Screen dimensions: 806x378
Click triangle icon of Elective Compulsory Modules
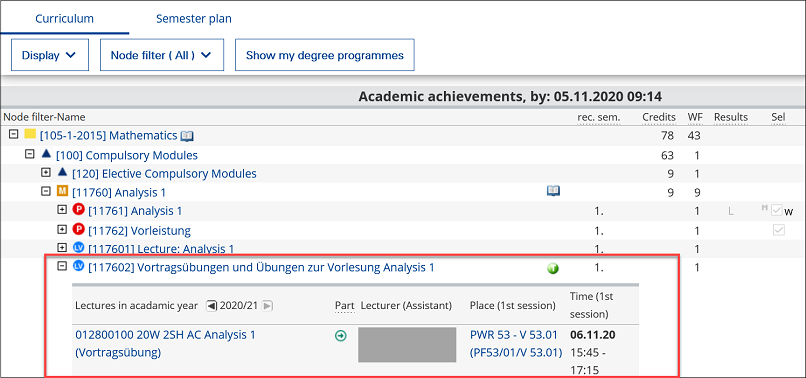tap(62, 173)
